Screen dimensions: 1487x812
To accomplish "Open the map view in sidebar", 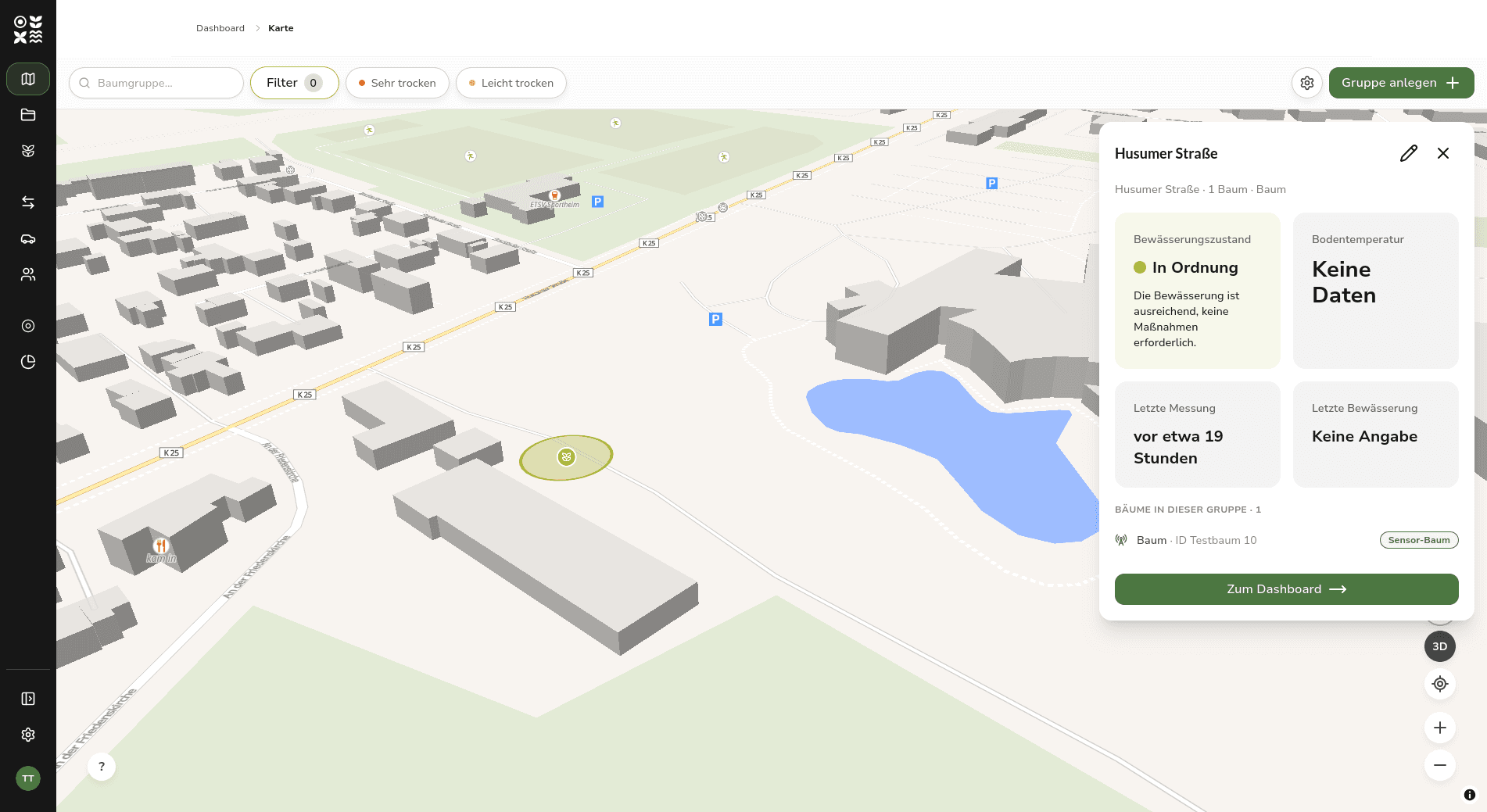I will (28, 79).
